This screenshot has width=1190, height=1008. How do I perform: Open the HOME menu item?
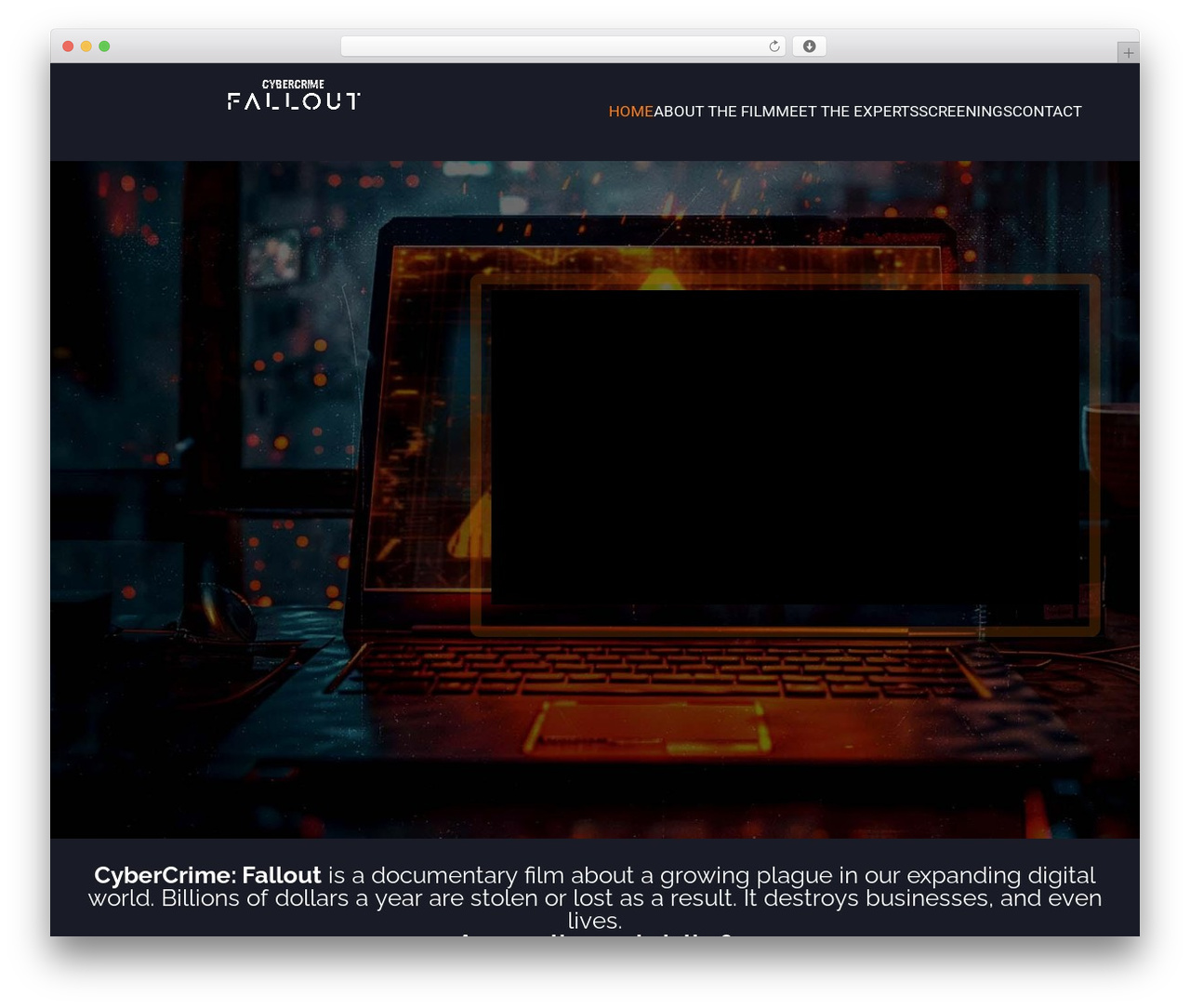coord(630,112)
